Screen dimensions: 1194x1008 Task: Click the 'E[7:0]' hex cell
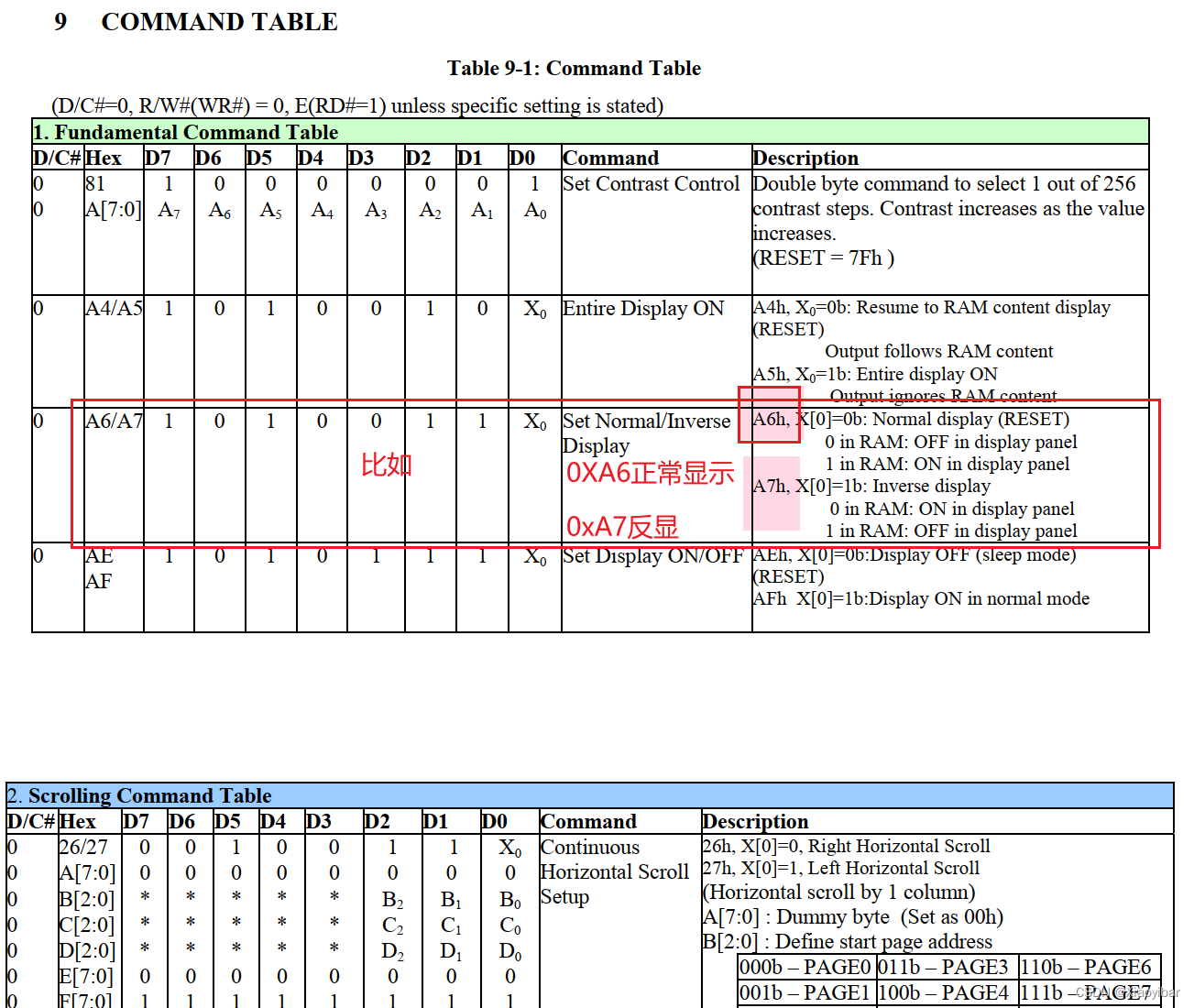pos(86,977)
